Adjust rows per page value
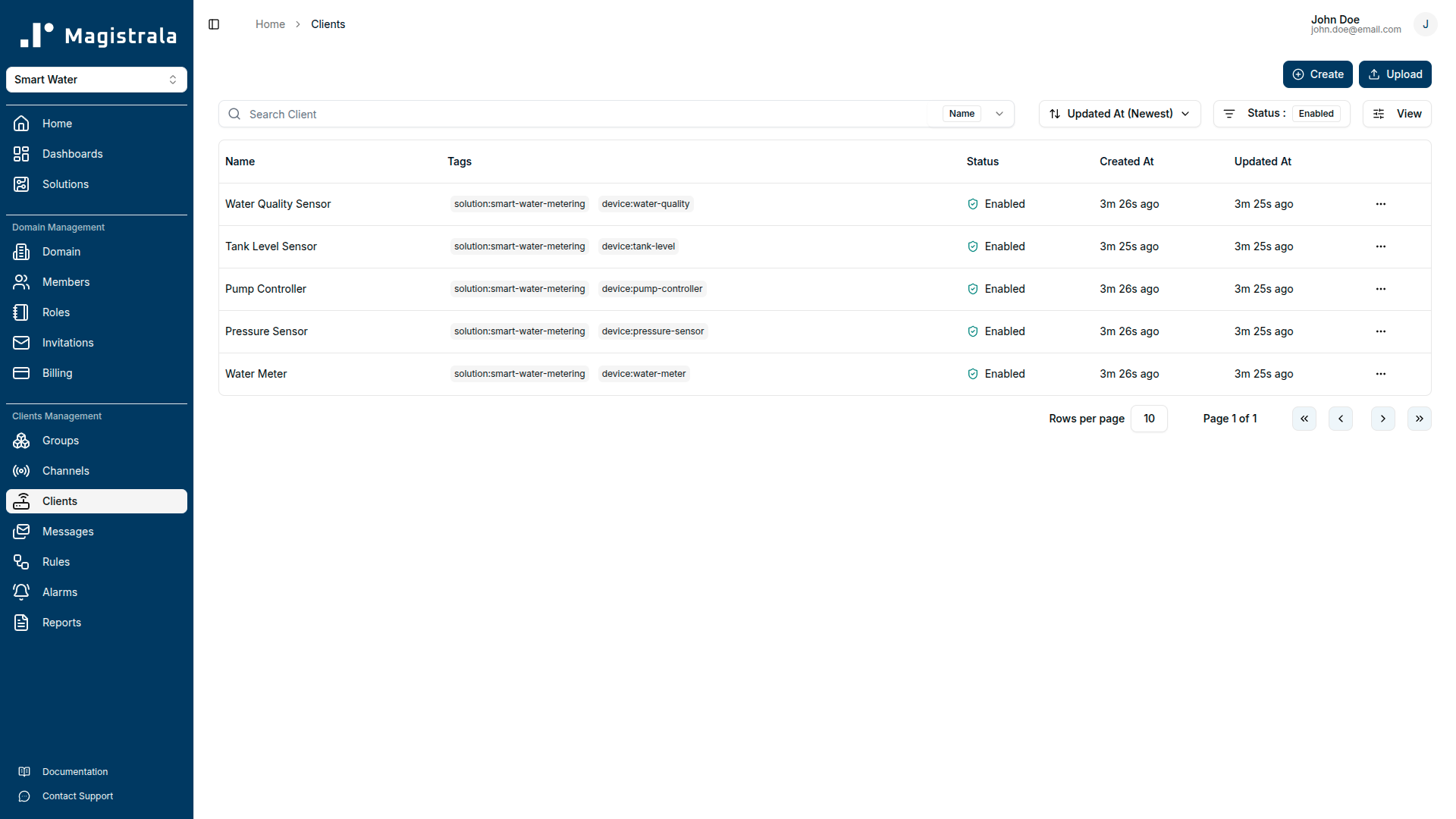Image resolution: width=1456 pixels, height=819 pixels. coord(1149,419)
